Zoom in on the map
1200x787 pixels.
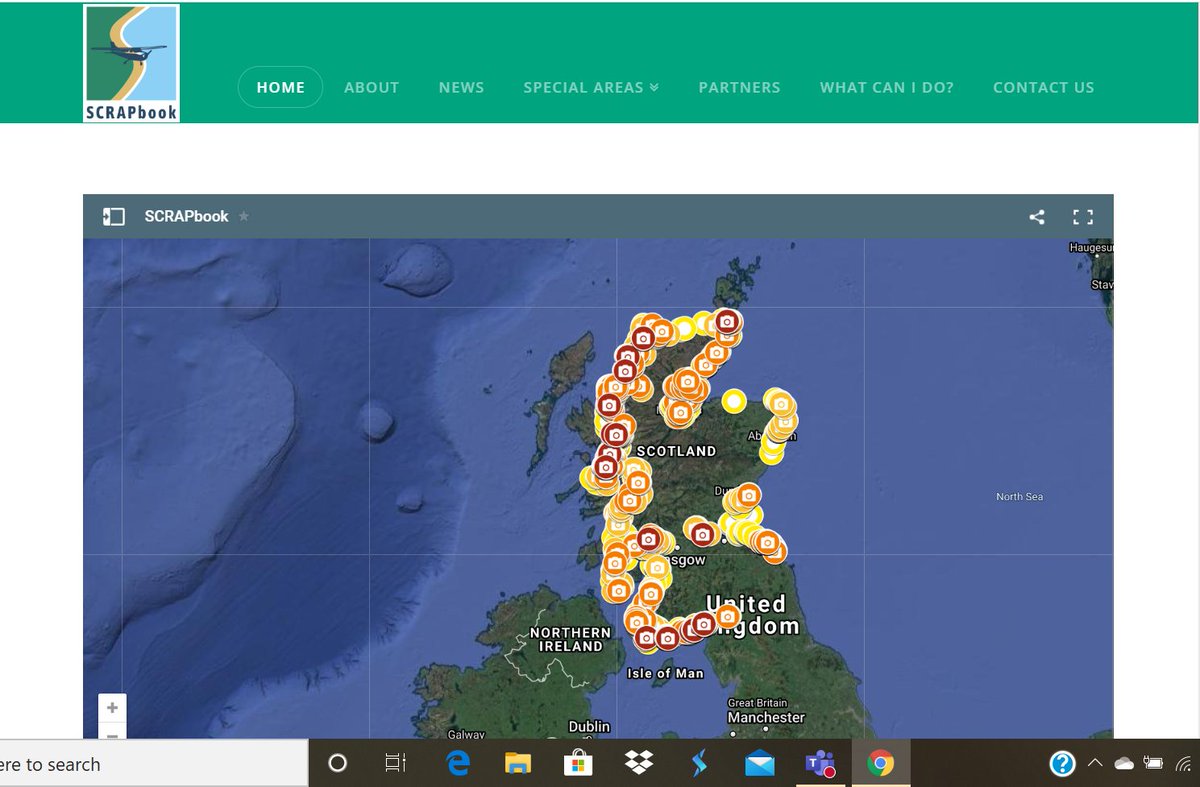[111, 707]
